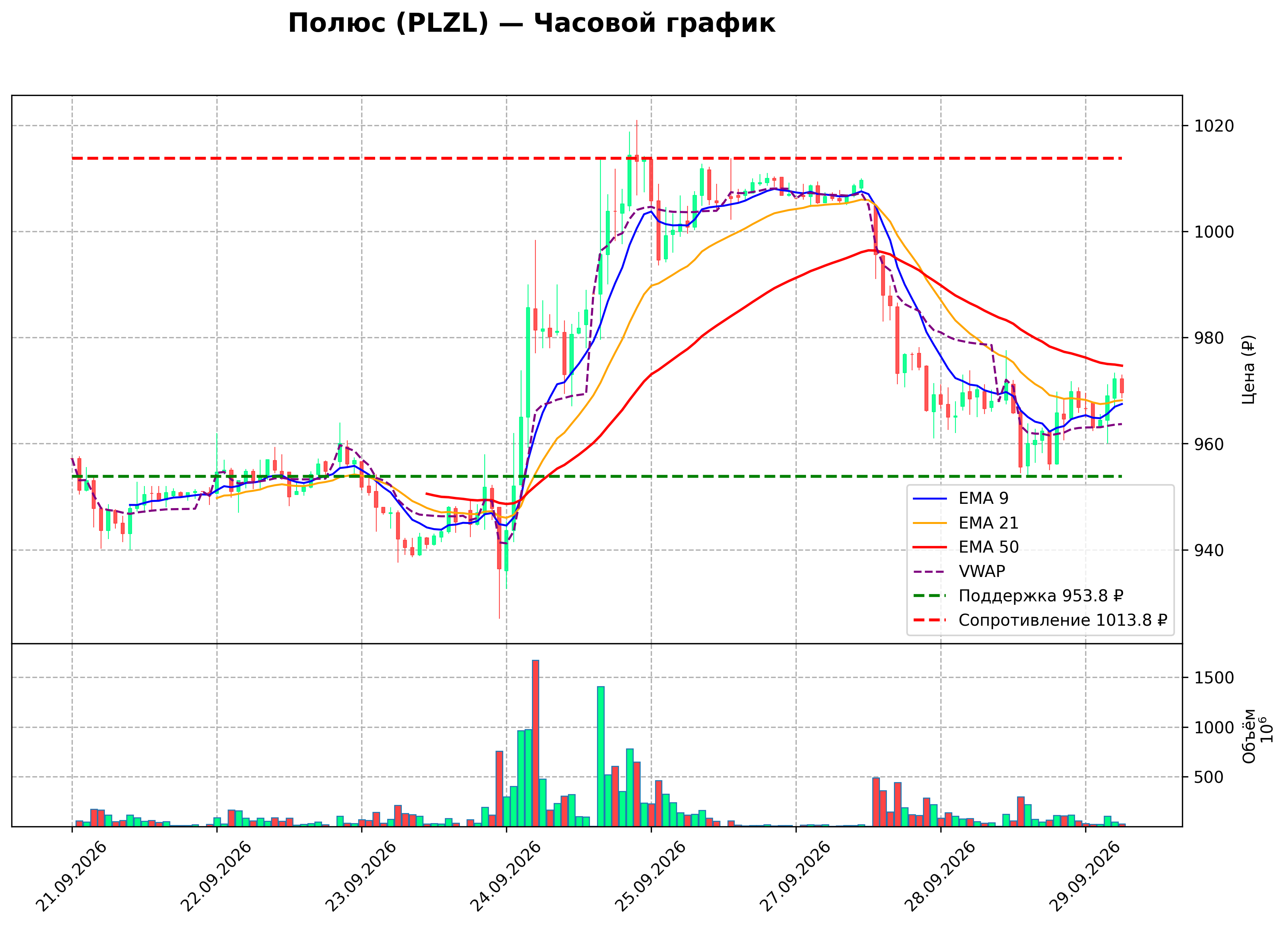Click the Поддержка 953.8 ₽ legend label
This screenshot has height=926, width=1288.
1041,596
